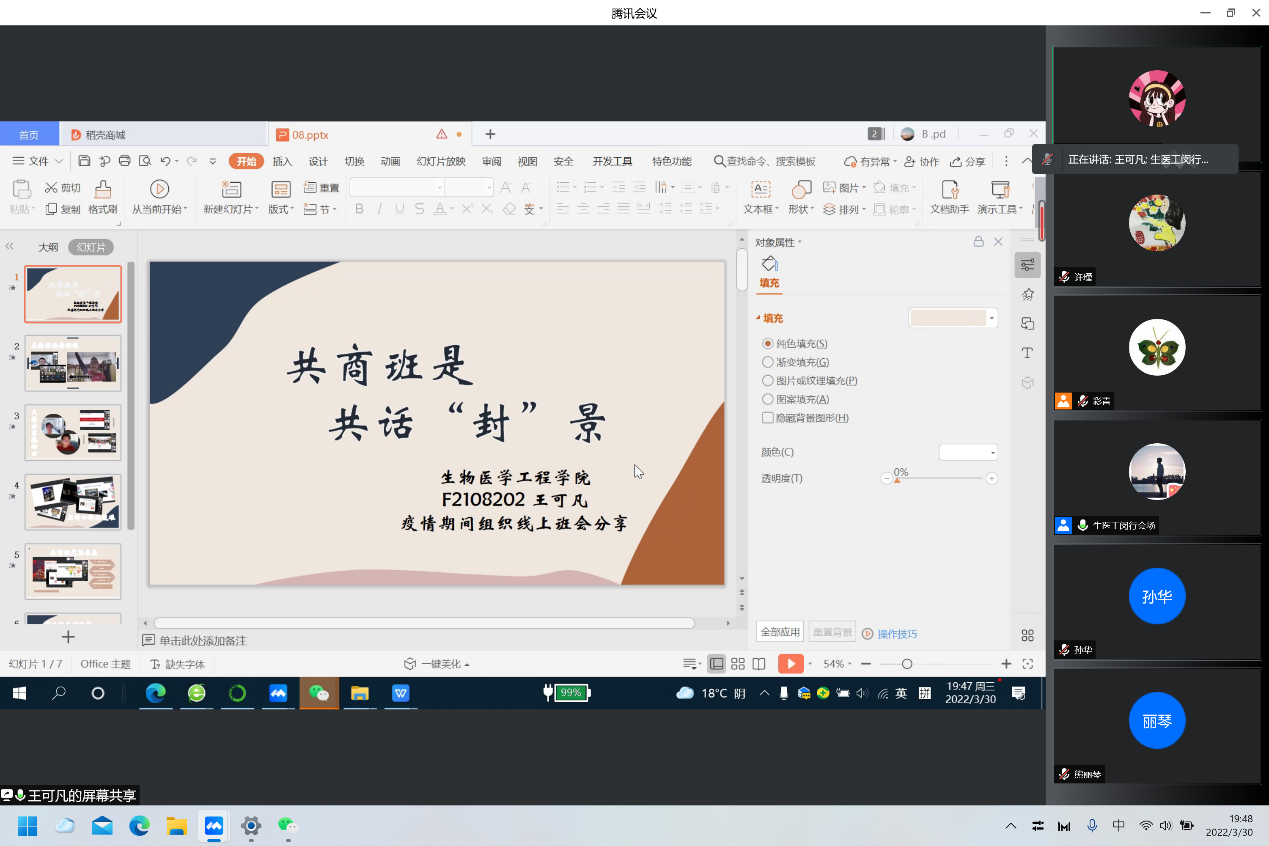The height and width of the screenshot is (846, 1269).
Task: Click the orange slideshow play button in status bar
Action: tap(790, 664)
